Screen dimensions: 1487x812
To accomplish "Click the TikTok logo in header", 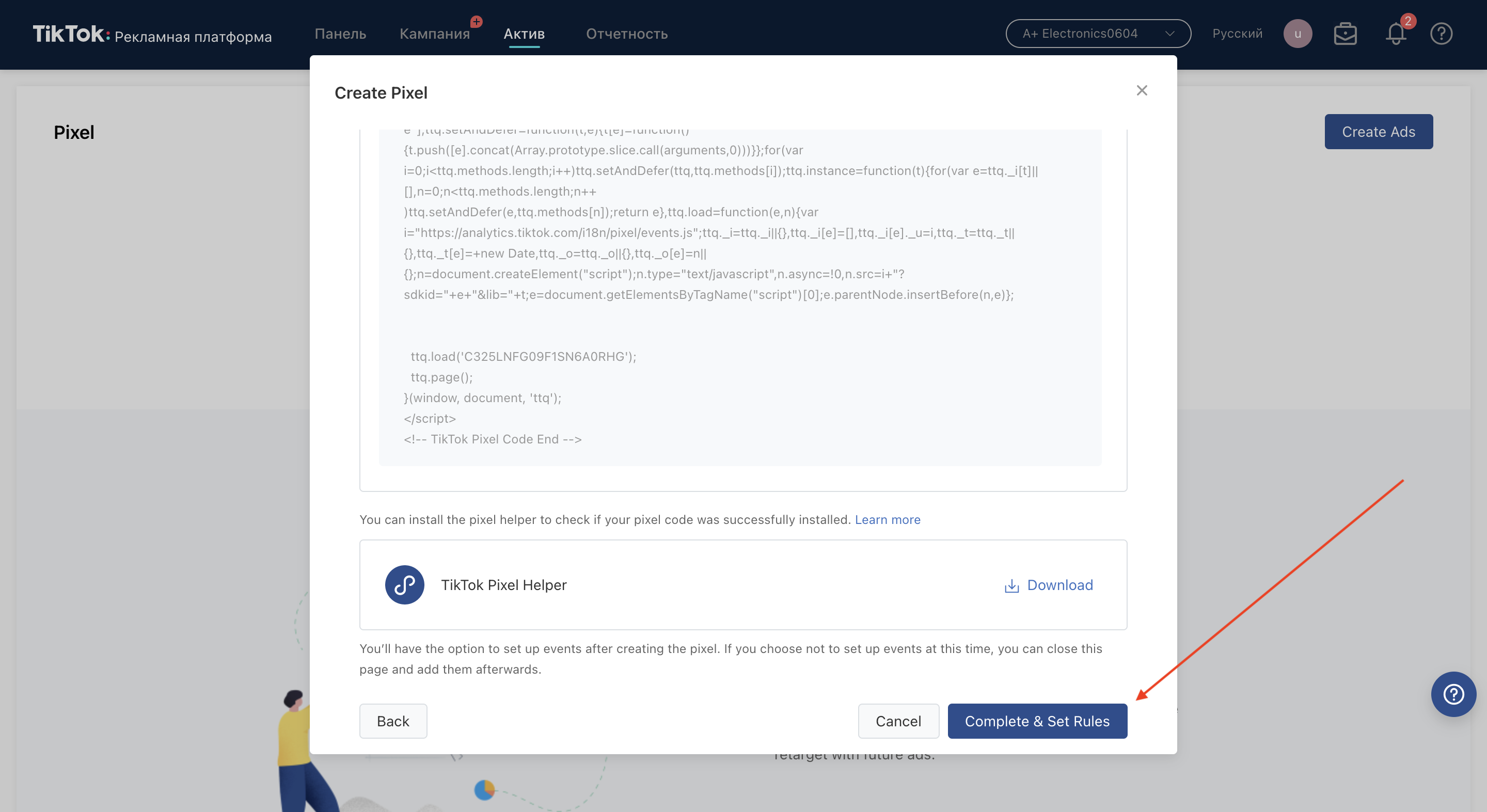I will (x=71, y=34).
